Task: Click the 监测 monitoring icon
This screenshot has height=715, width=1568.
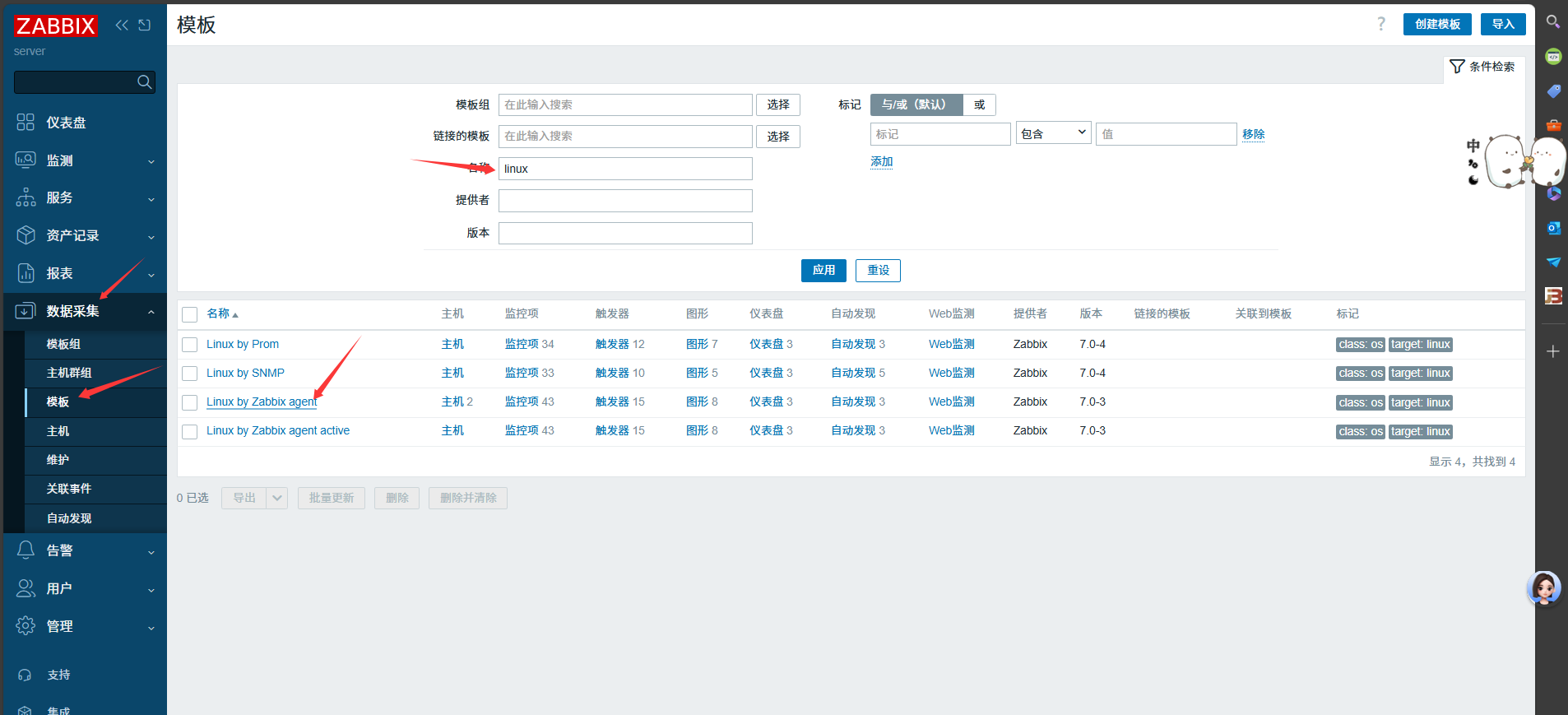Action: pos(26,160)
